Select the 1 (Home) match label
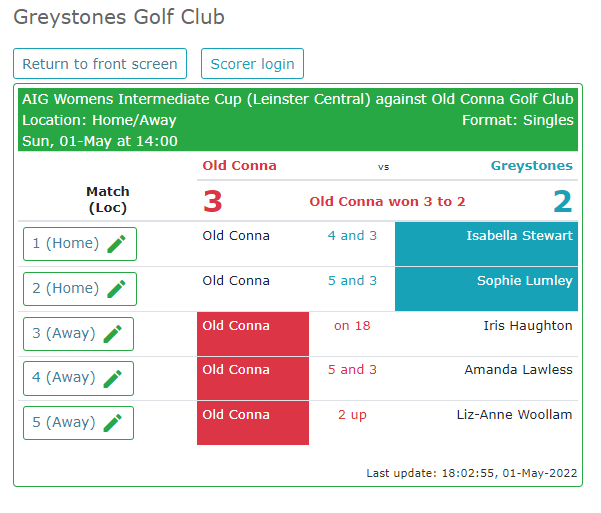This screenshot has width=601, height=513. pyautogui.click(x=66, y=243)
